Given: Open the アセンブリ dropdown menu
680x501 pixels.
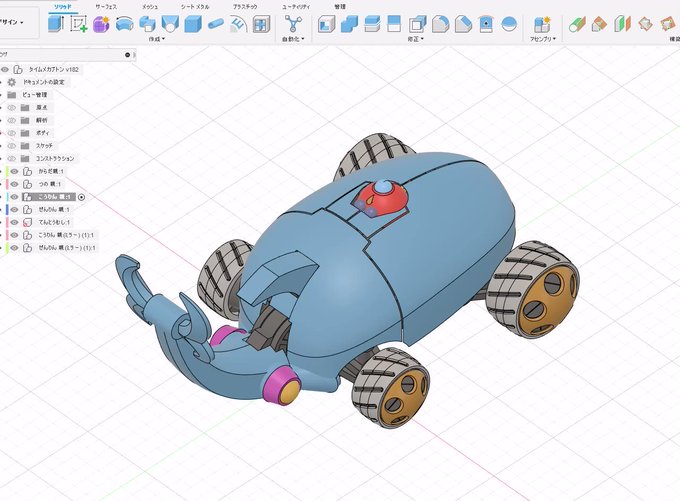Looking at the screenshot, I should click(542, 39).
